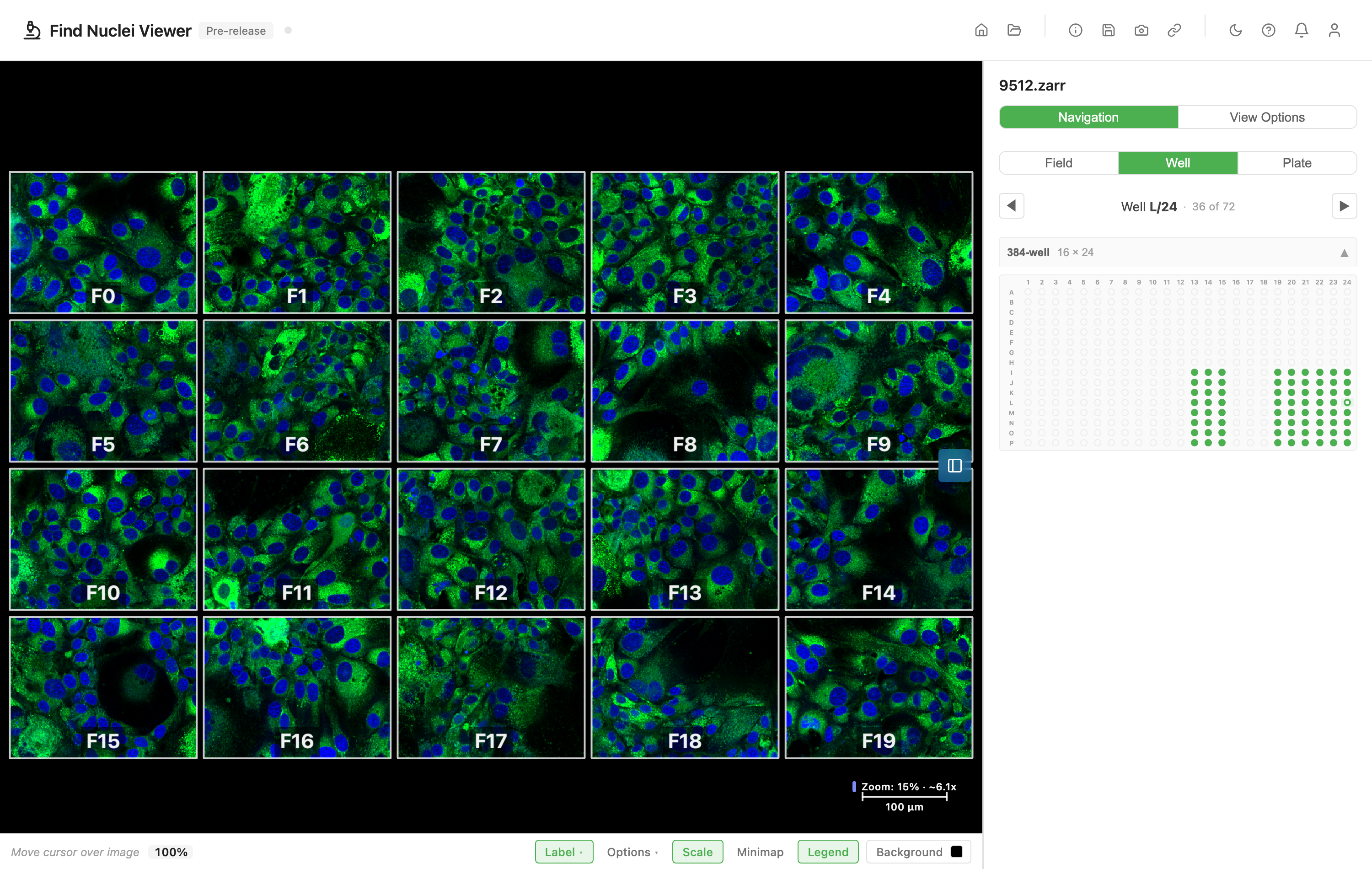Open user account icon

point(1334,30)
